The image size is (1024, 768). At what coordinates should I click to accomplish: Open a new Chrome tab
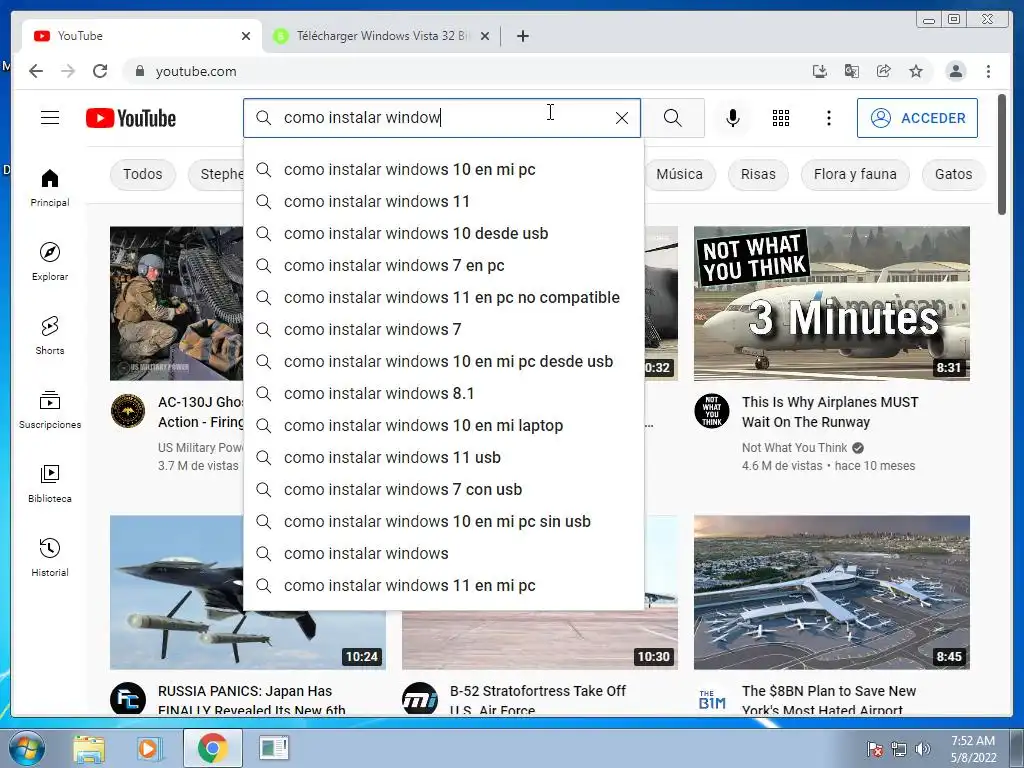[x=522, y=36]
